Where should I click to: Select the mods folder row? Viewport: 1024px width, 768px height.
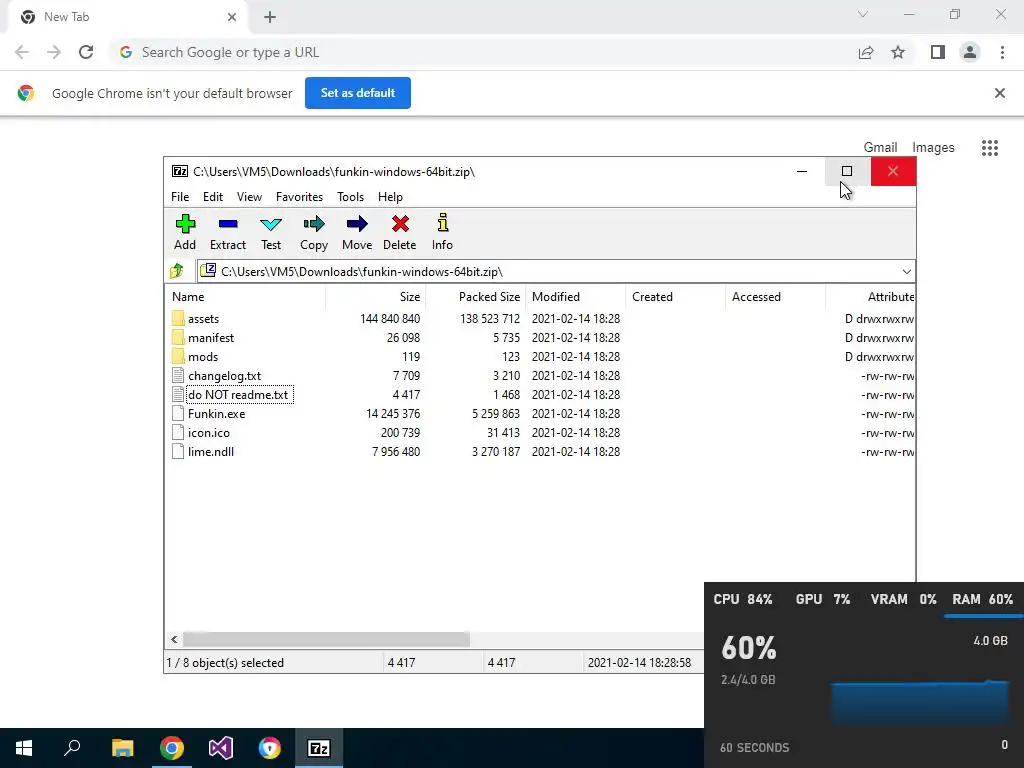click(x=540, y=357)
